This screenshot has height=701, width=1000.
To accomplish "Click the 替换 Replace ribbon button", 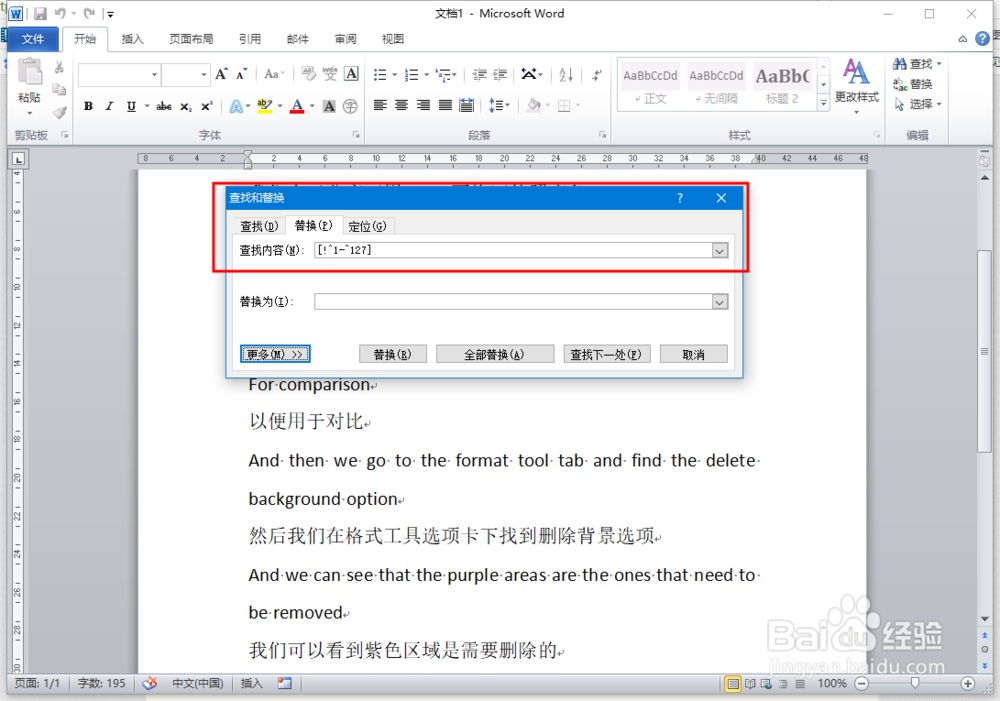I will point(913,84).
